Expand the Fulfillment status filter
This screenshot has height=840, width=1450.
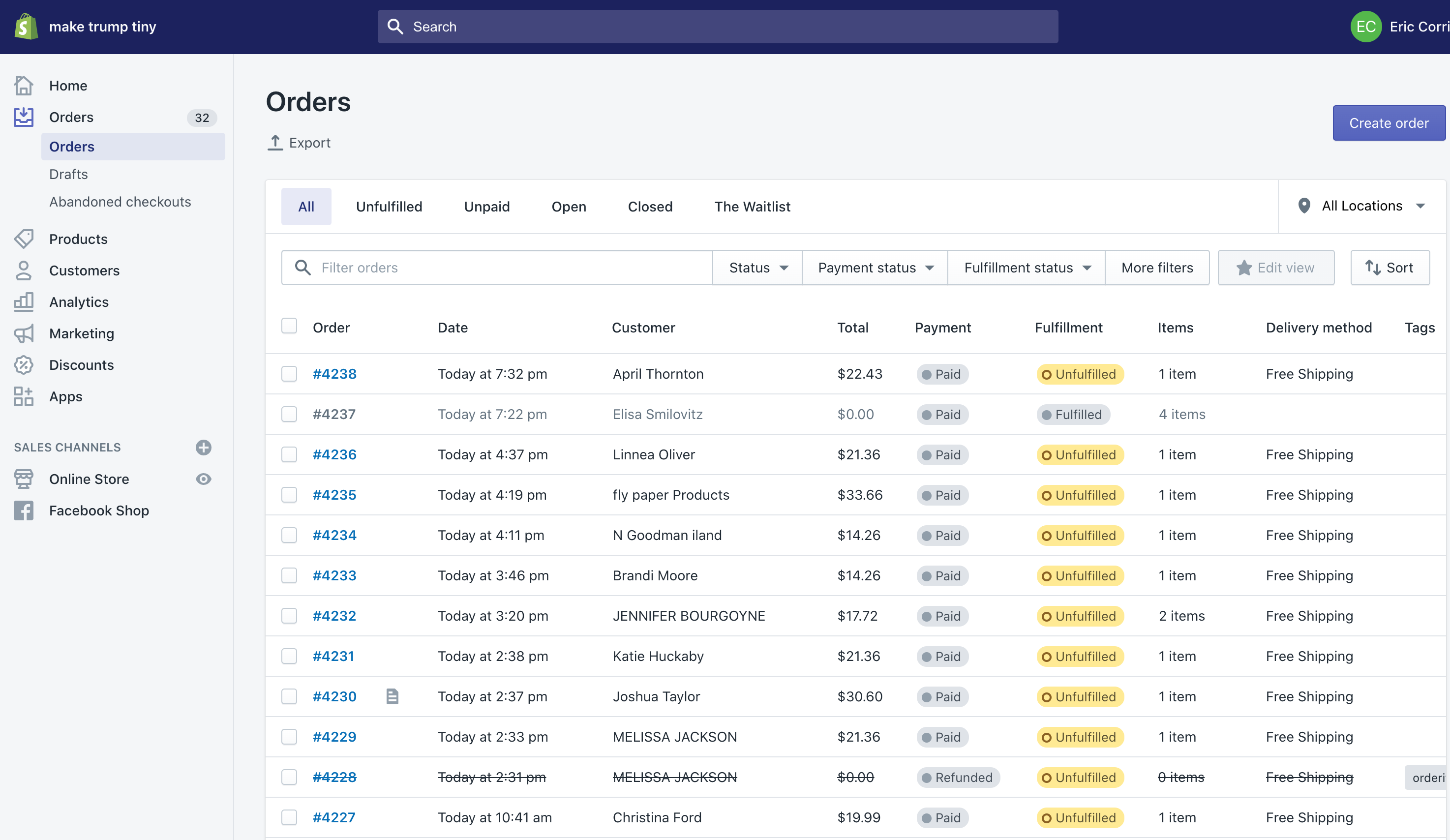1026,267
